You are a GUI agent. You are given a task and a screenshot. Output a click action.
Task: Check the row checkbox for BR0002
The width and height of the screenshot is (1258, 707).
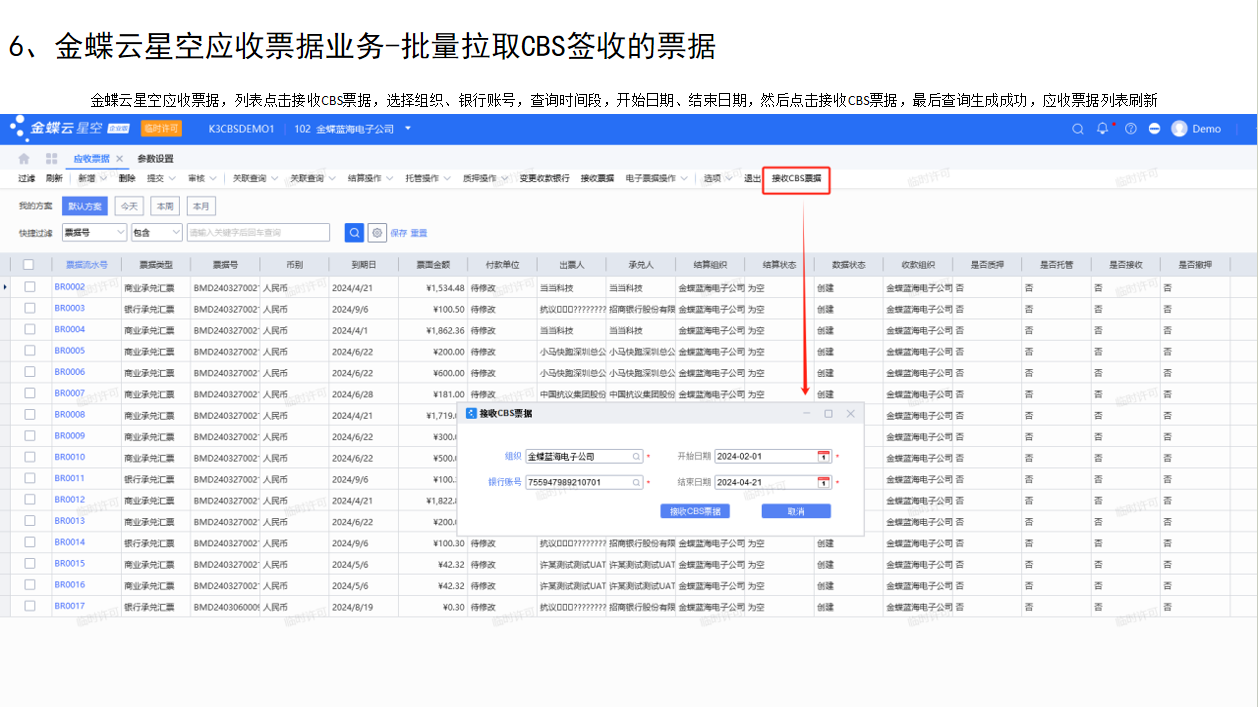pyautogui.click(x=29, y=287)
